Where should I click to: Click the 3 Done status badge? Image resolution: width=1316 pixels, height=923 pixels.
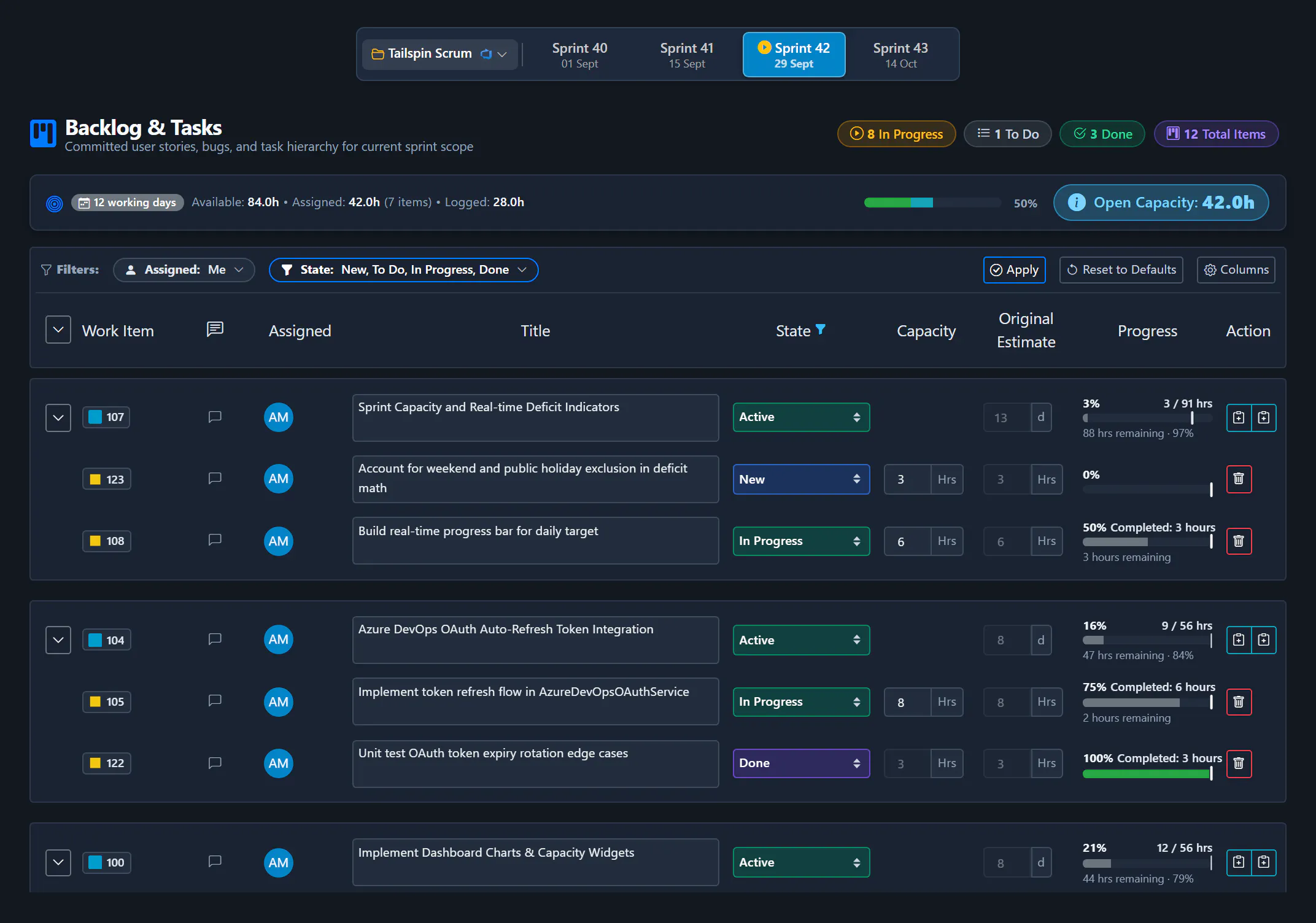[x=1102, y=134]
